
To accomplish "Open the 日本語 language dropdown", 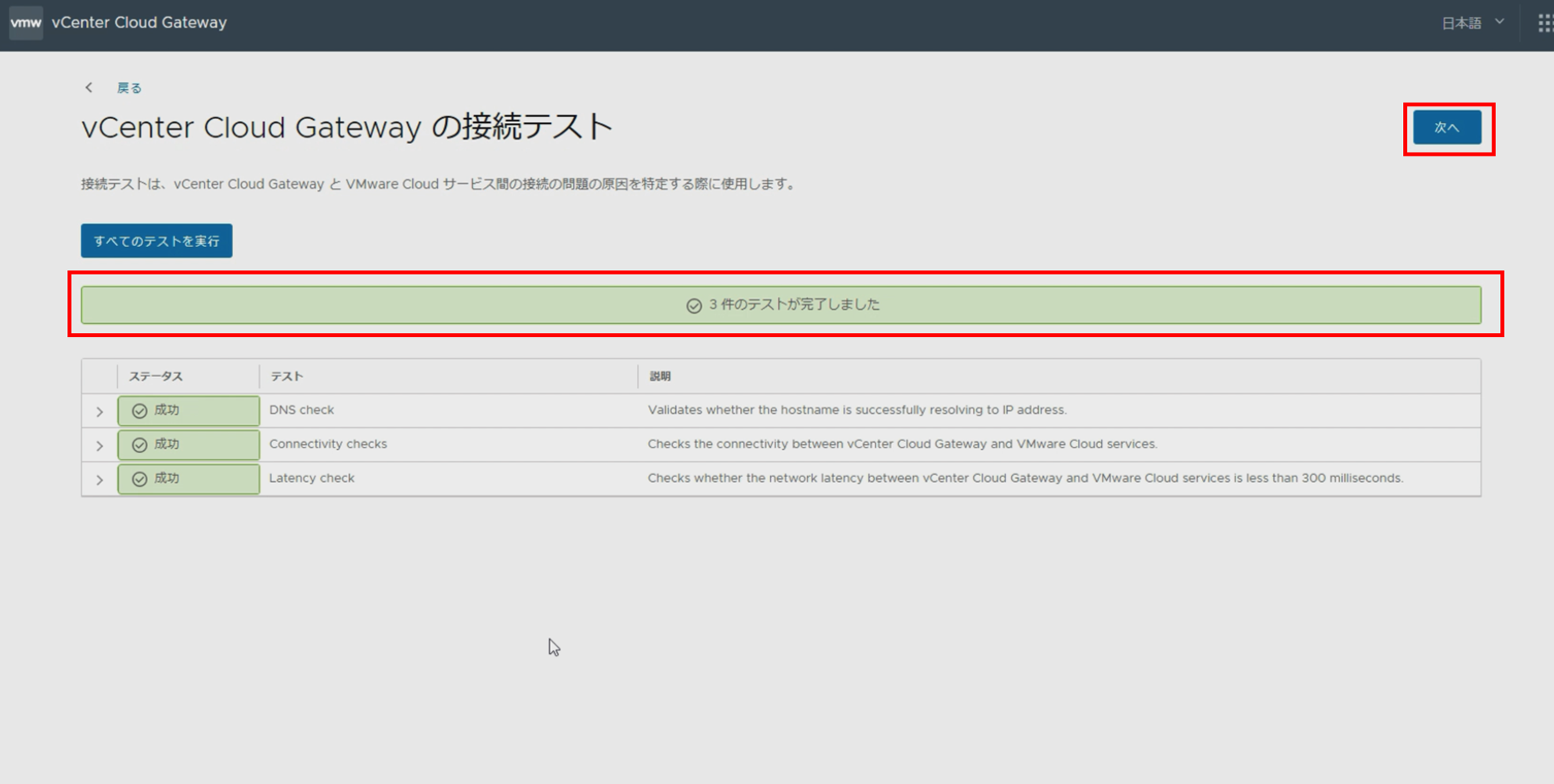I will pyautogui.click(x=1472, y=23).
